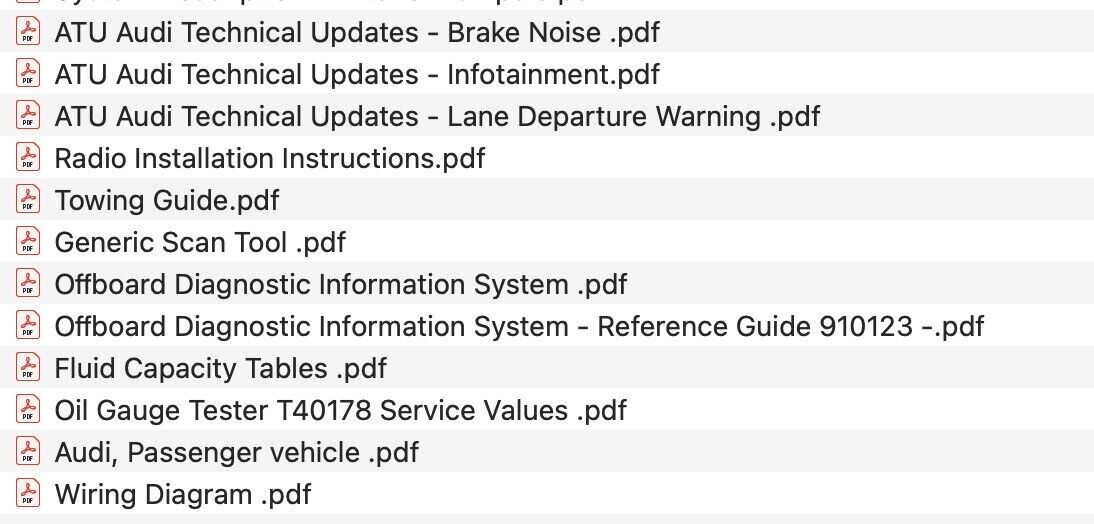Click the Generic Scan Tool PDF icon

point(29,243)
